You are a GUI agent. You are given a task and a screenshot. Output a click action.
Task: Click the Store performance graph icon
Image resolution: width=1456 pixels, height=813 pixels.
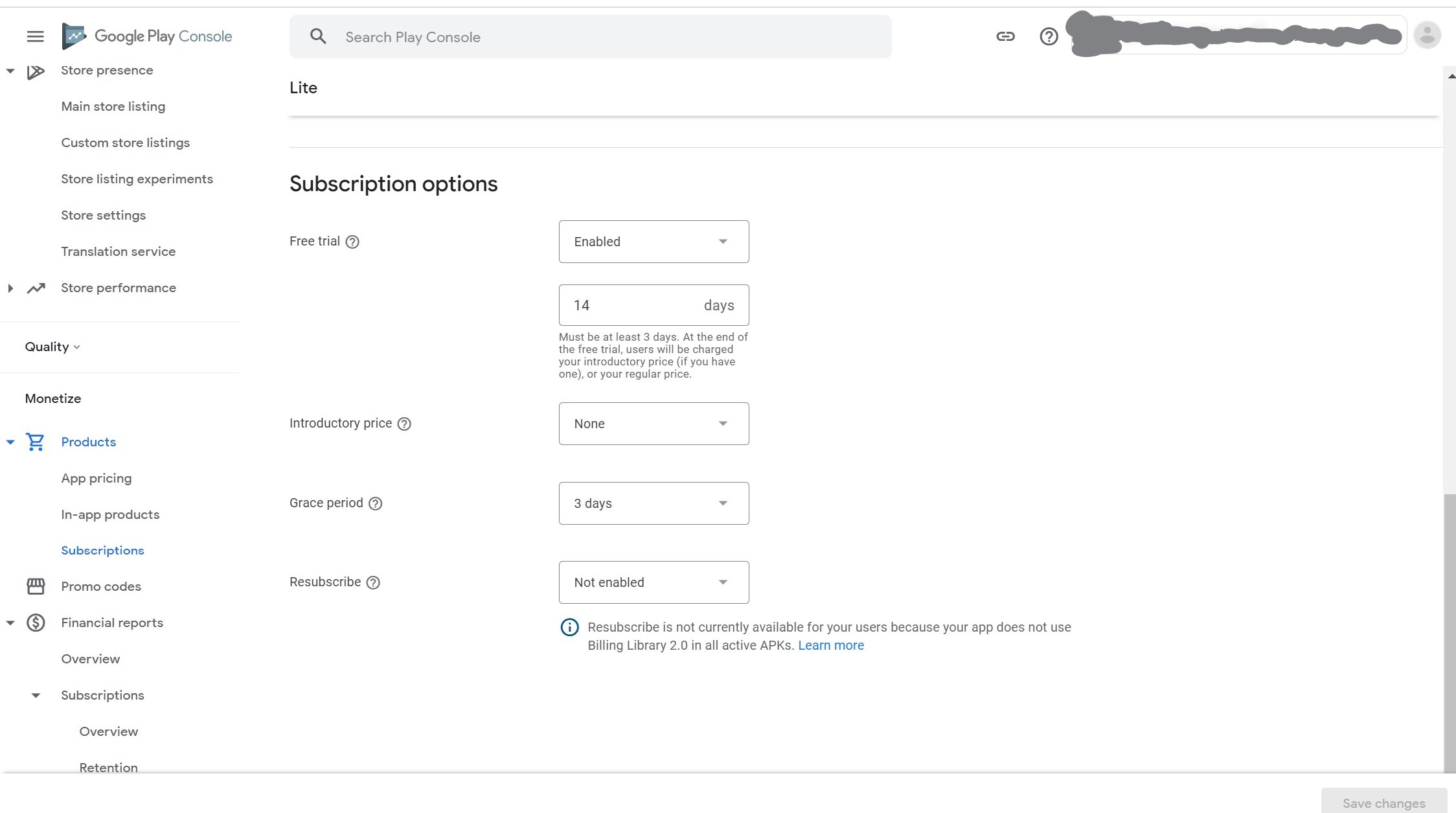[x=36, y=288]
